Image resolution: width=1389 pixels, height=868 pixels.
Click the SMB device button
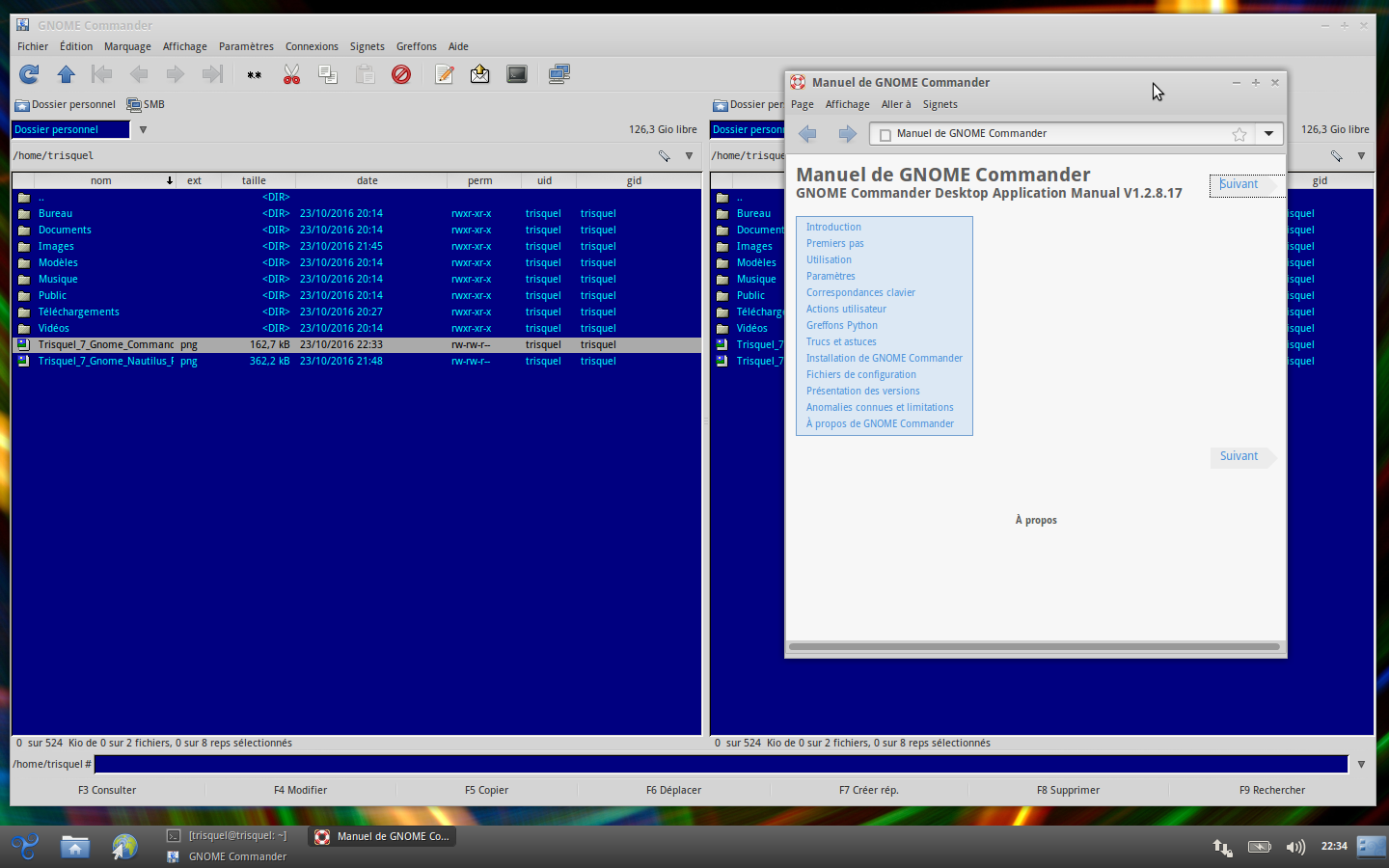146,104
